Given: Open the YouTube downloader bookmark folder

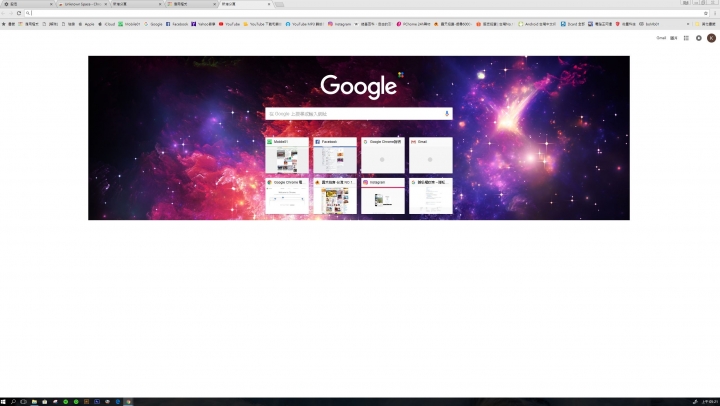Looking at the screenshot, I should point(262,24).
